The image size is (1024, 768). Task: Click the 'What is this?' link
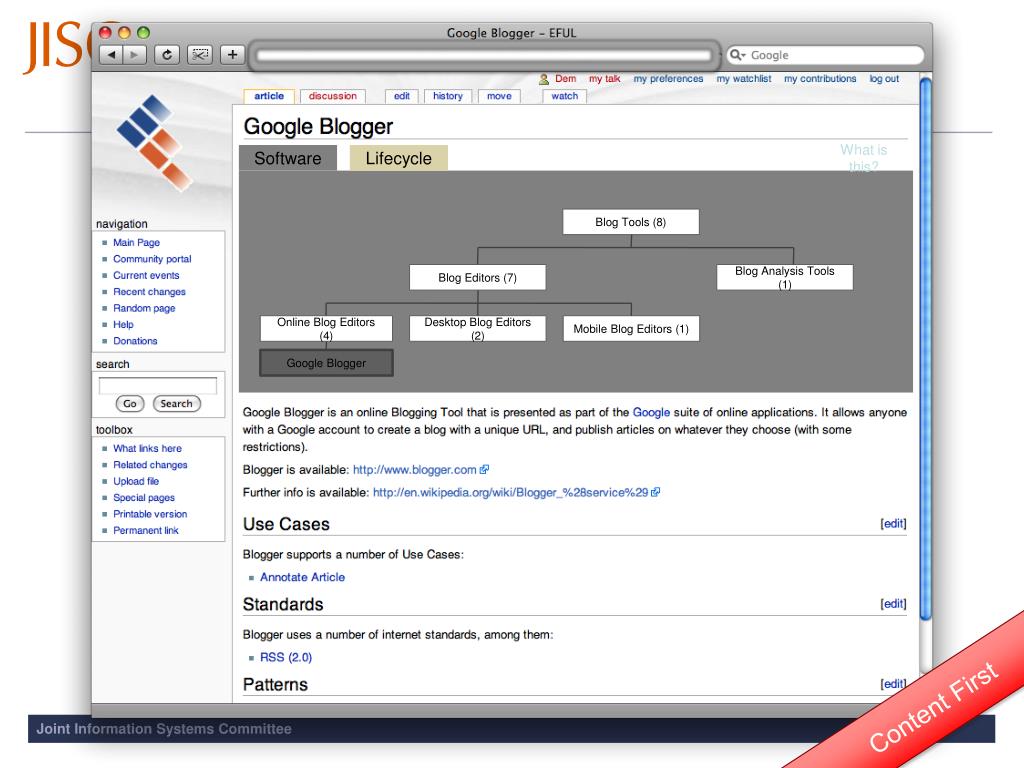click(863, 157)
